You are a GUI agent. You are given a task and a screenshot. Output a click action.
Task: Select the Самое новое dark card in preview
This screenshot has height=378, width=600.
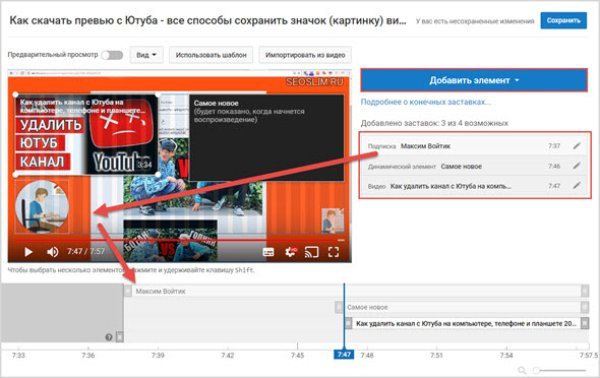[x=266, y=138]
